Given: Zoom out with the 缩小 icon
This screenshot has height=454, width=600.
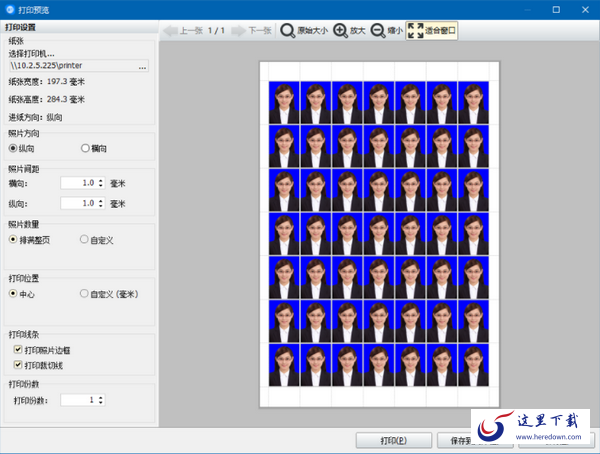Looking at the screenshot, I should pyautogui.click(x=378, y=31).
